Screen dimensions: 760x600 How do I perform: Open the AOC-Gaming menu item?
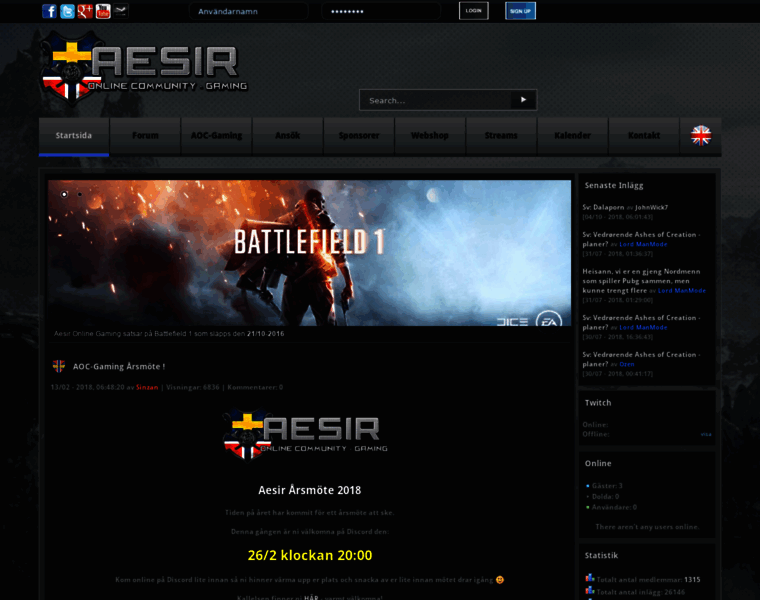(x=217, y=136)
